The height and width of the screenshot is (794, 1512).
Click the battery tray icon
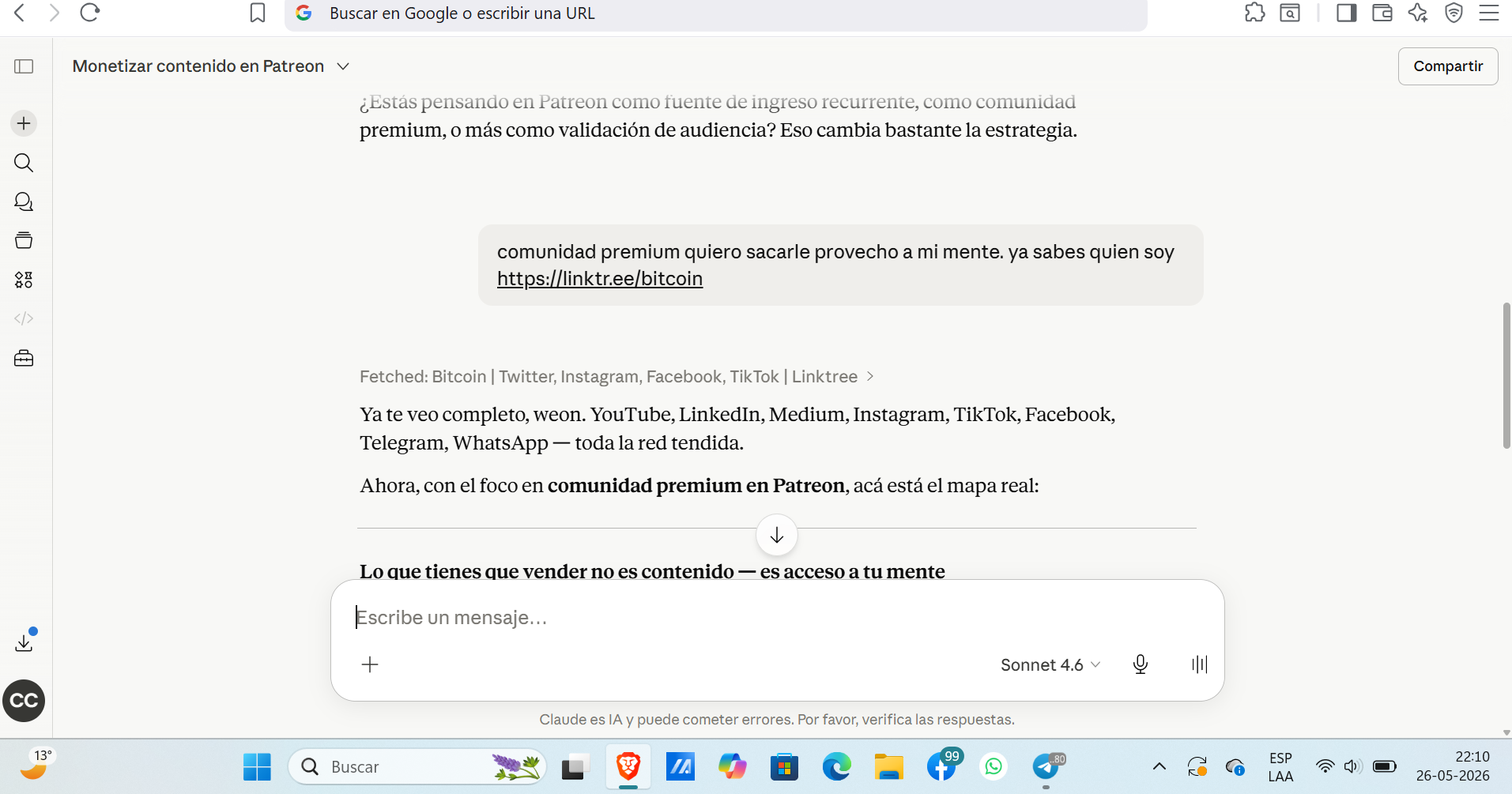(1385, 766)
